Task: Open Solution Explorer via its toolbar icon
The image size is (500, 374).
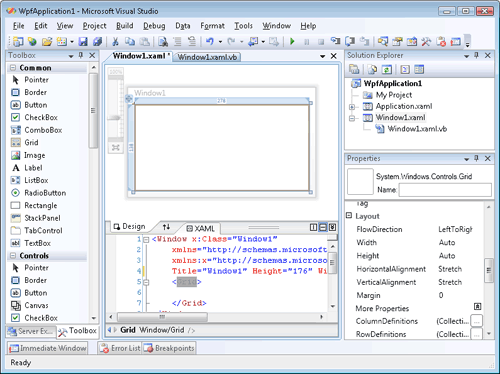Action: pyautogui.click(x=383, y=42)
